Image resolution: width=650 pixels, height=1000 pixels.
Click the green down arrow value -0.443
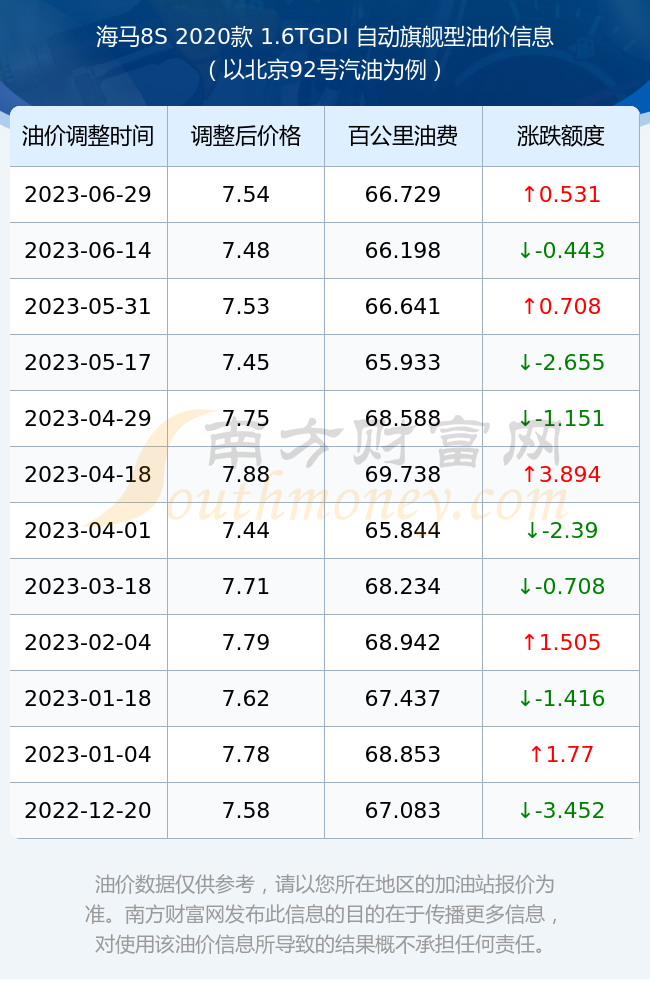561,251
